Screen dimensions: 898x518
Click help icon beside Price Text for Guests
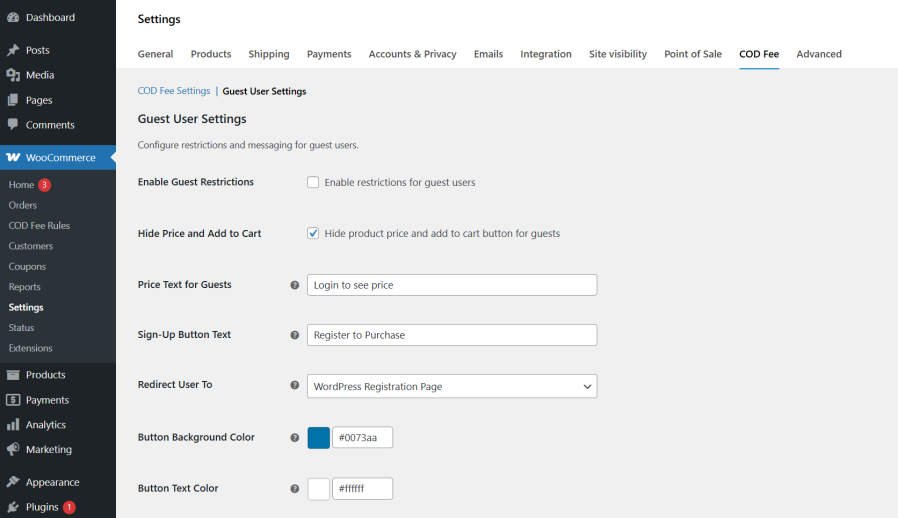point(295,285)
